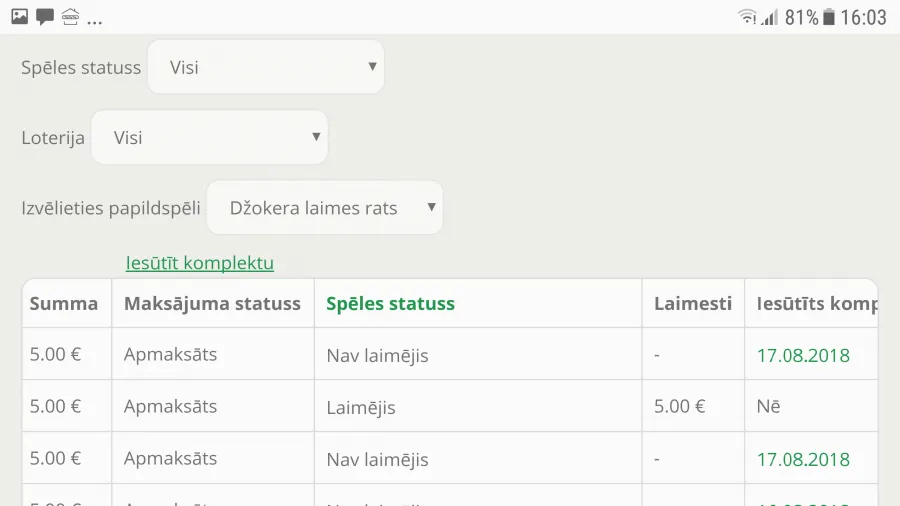The width and height of the screenshot is (900, 506).
Task: Tap the shop notification icon in status bar
Action: pyautogui.click(x=71, y=17)
